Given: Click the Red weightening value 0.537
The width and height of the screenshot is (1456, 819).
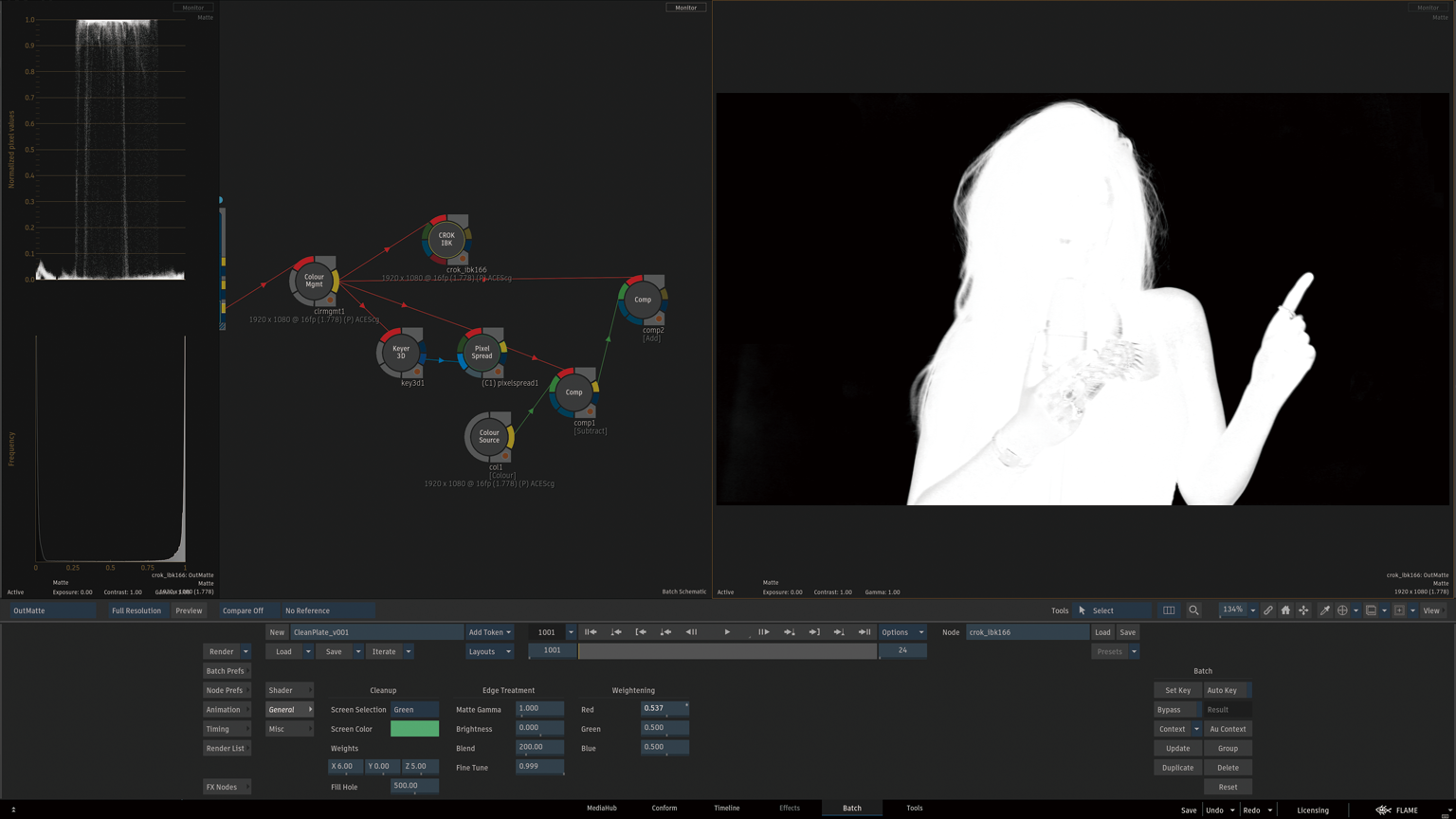Looking at the screenshot, I should pos(664,709).
